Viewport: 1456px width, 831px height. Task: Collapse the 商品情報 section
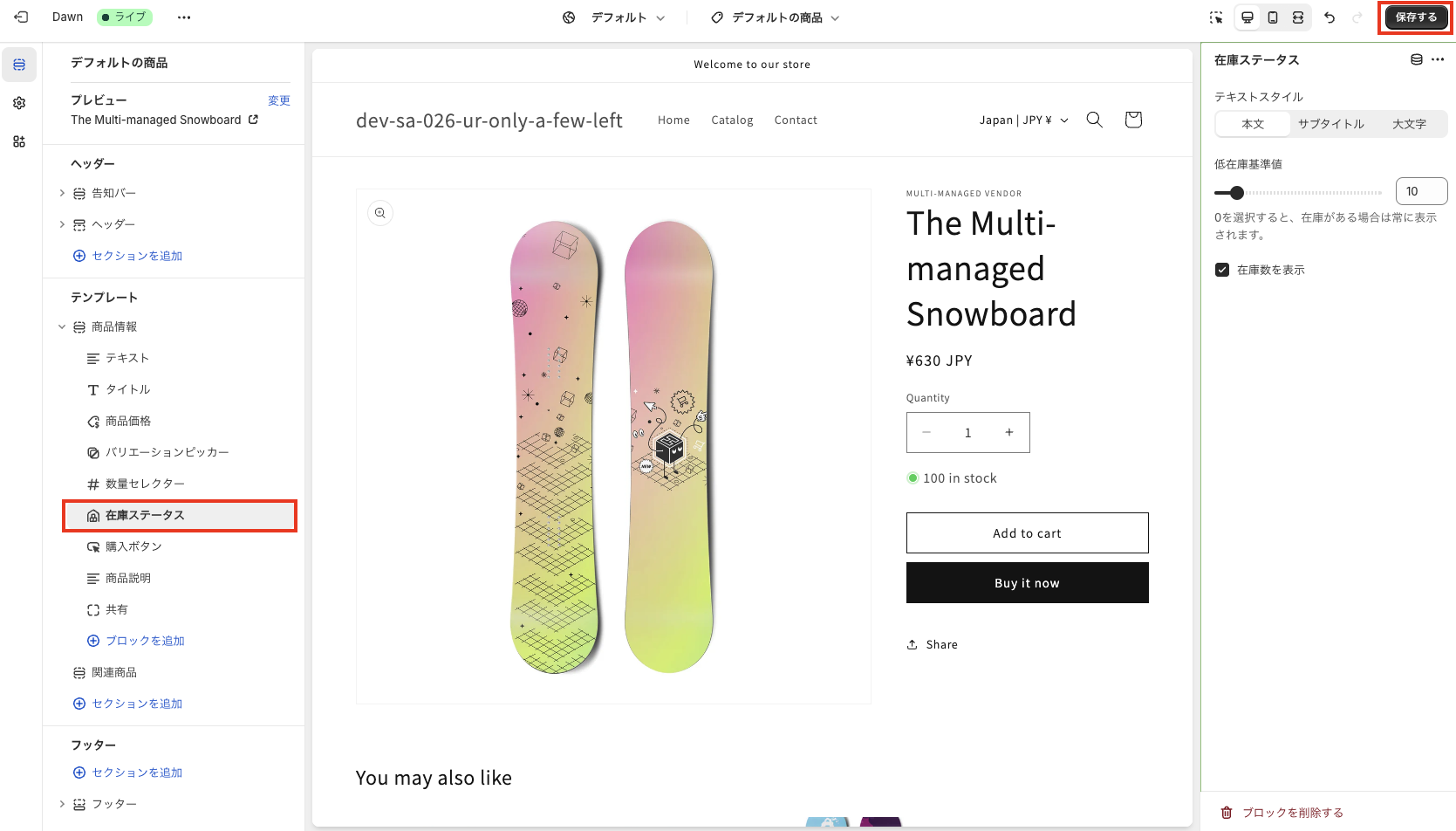tap(62, 326)
